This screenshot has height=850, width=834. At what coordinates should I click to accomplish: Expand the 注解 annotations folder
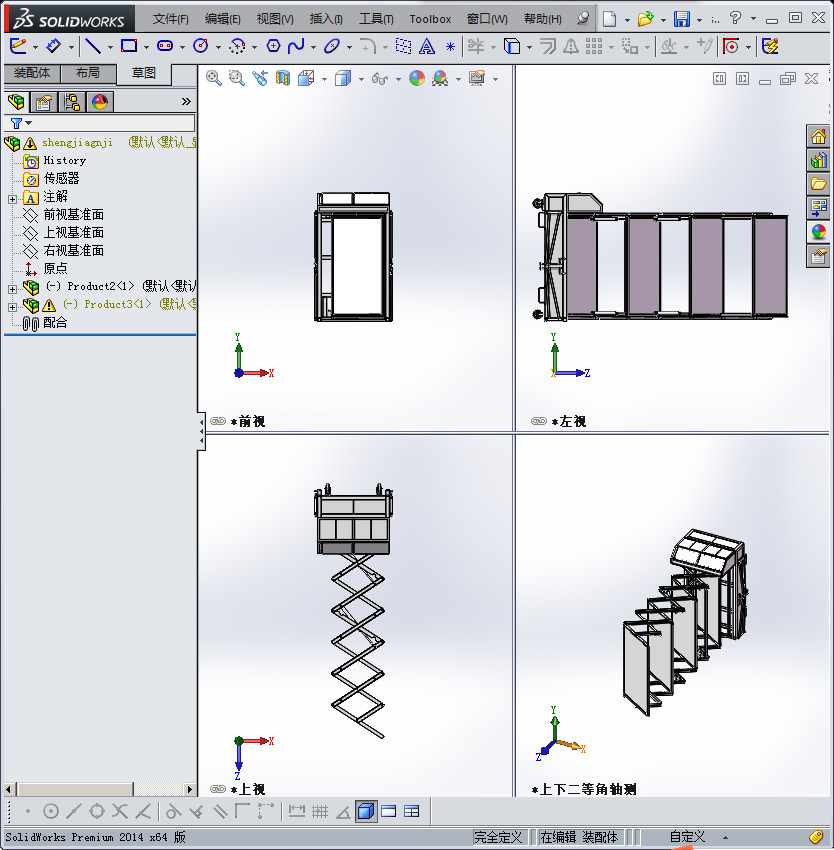pos(12,199)
